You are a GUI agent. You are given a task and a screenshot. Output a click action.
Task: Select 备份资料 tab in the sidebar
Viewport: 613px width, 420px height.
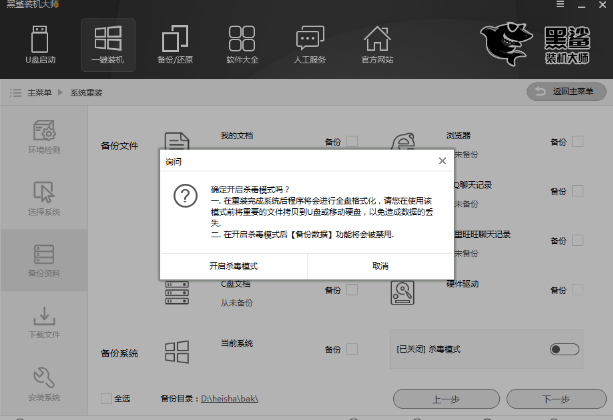[x=43, y=260]
